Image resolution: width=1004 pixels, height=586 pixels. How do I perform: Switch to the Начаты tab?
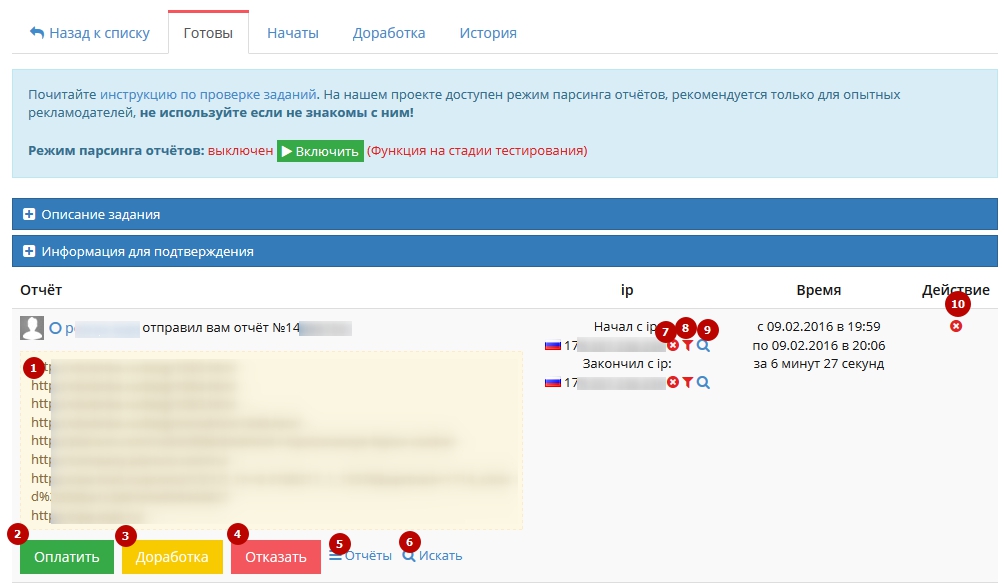293,33
